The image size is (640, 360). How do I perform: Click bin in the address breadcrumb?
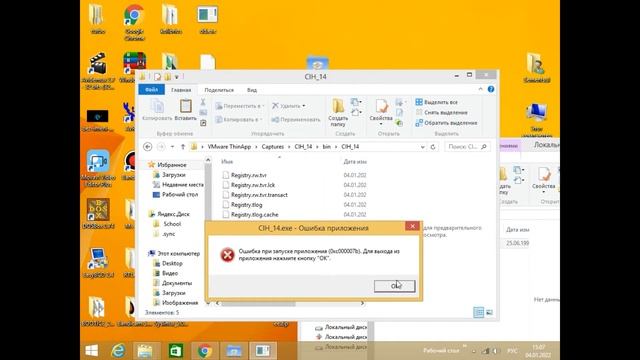click(327, 147)
